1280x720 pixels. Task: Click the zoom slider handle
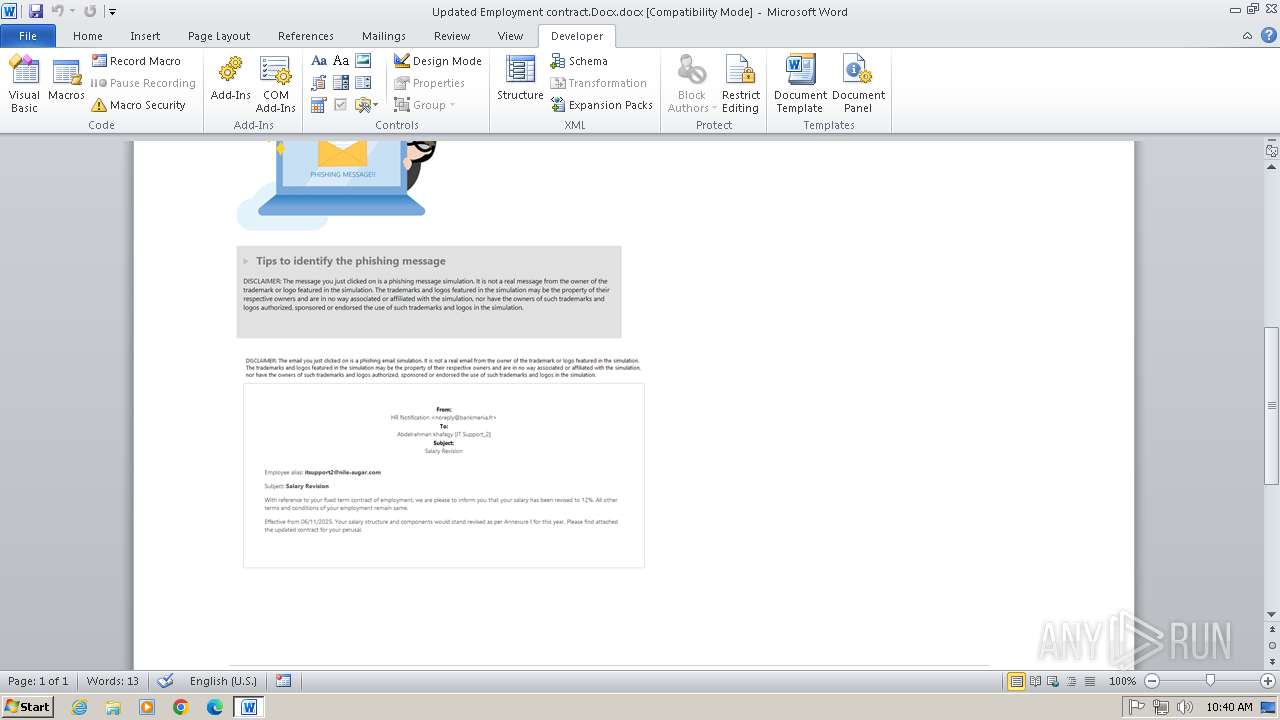click(x=1210, y=681)
